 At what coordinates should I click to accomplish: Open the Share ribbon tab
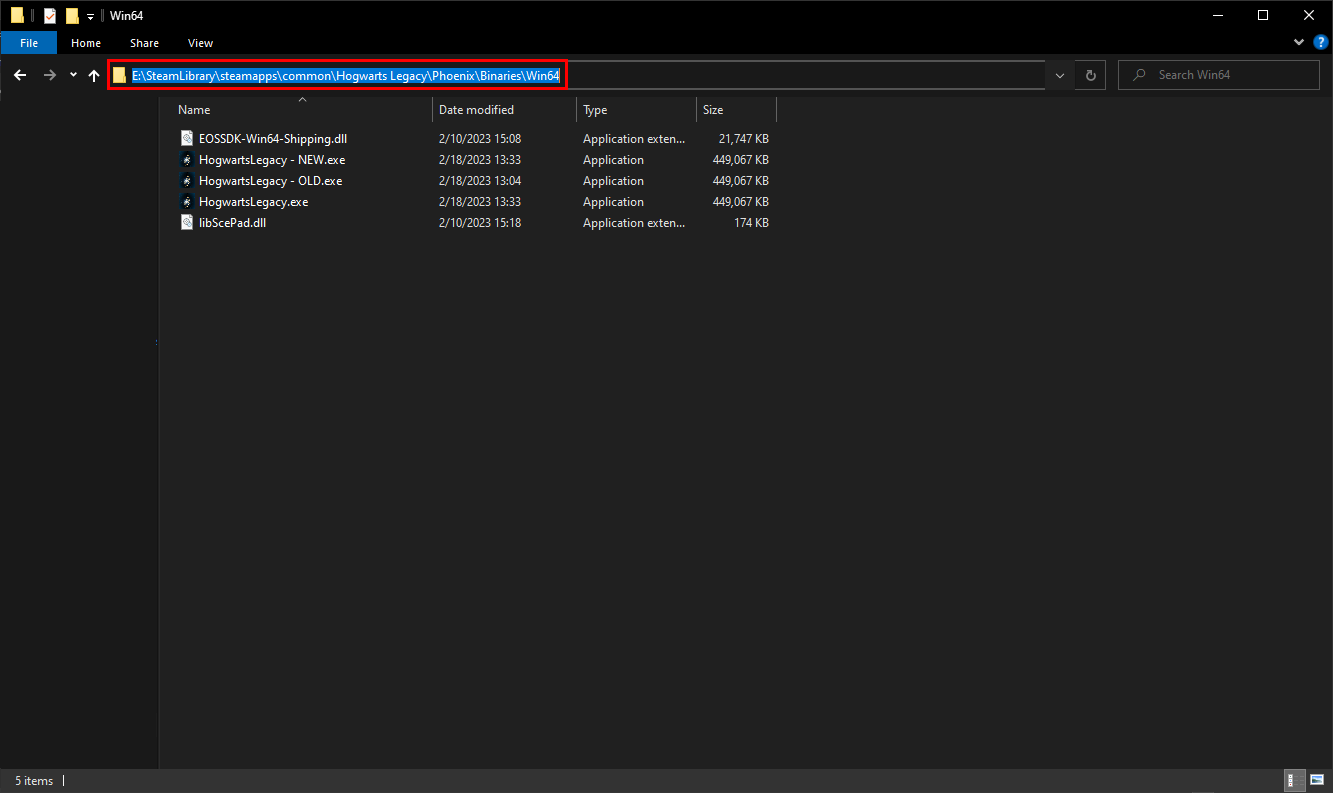[144, 43]
